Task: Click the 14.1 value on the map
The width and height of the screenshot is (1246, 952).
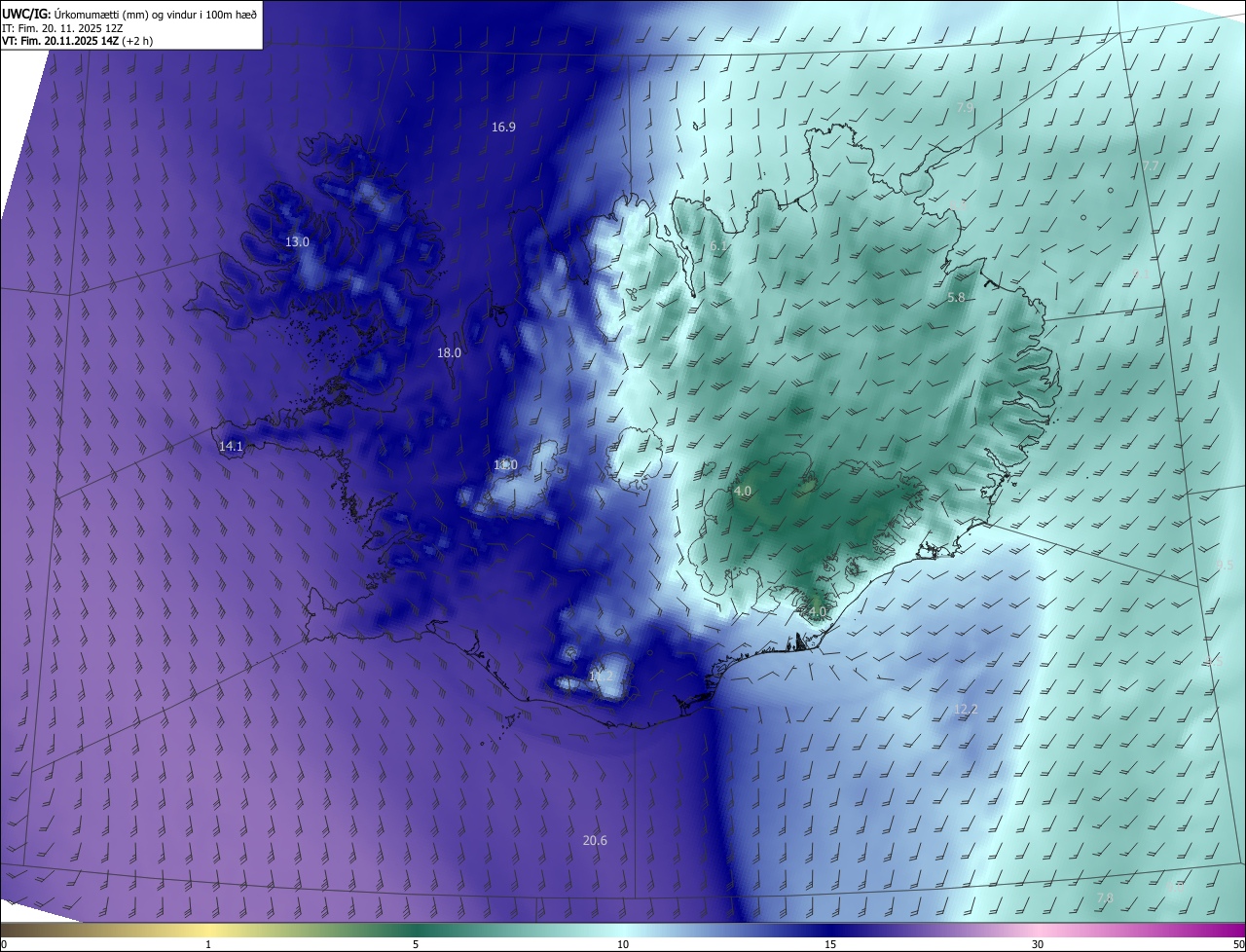Action: pos(231,447)
